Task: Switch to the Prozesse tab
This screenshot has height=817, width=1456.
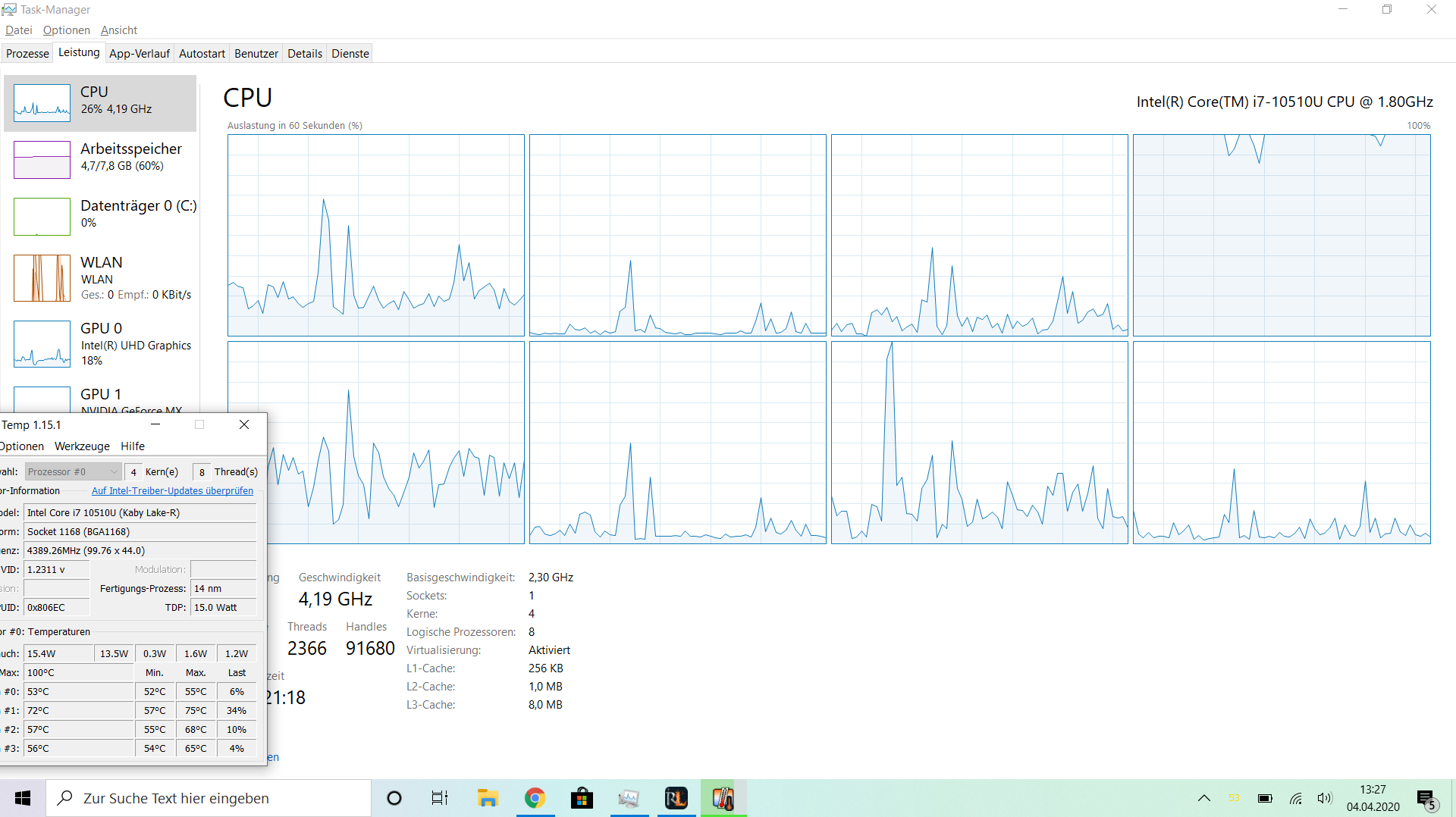Action: click(x=27, y=53)
